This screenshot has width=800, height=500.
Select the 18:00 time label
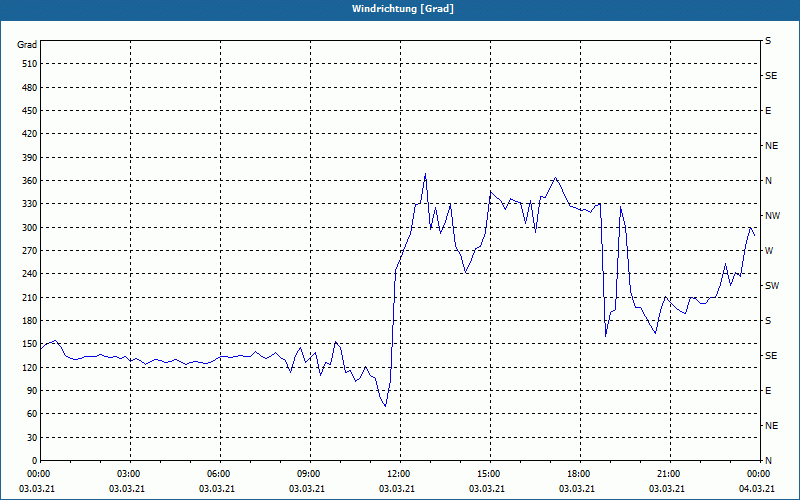click(577, 473)
